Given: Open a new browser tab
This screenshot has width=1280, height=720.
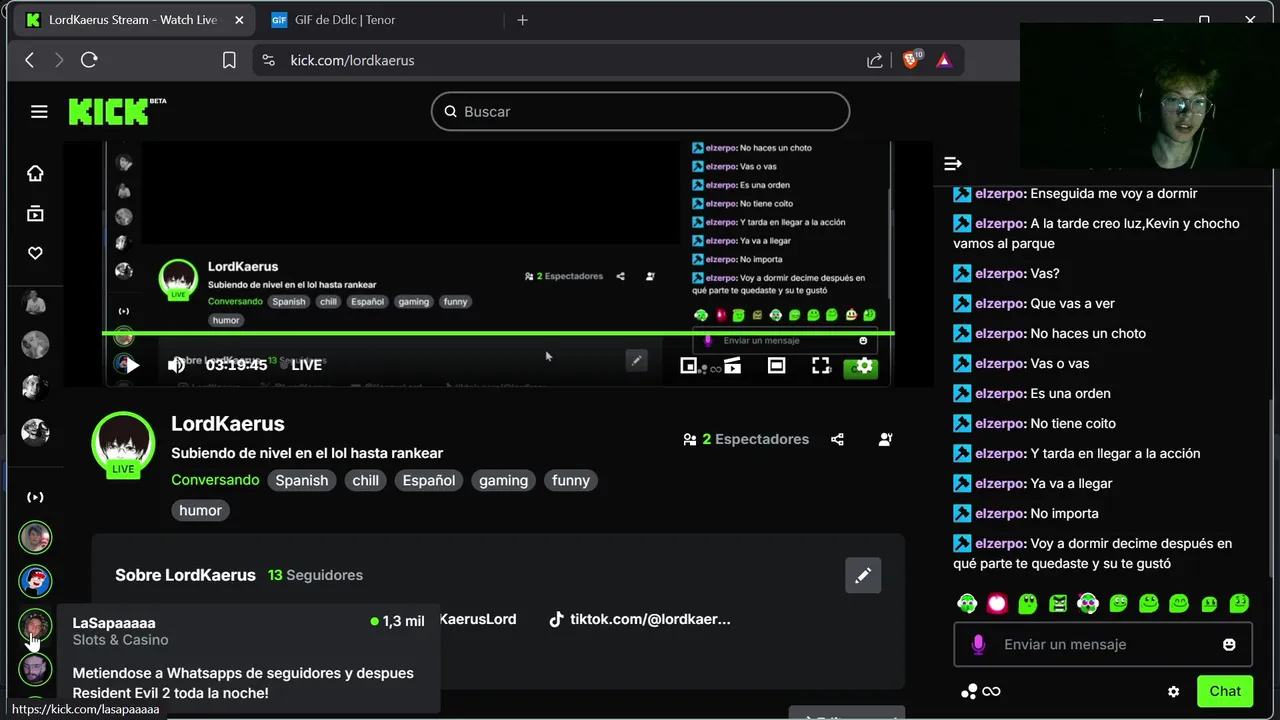Looking at the screenshot, I should [x=522, y=20].
